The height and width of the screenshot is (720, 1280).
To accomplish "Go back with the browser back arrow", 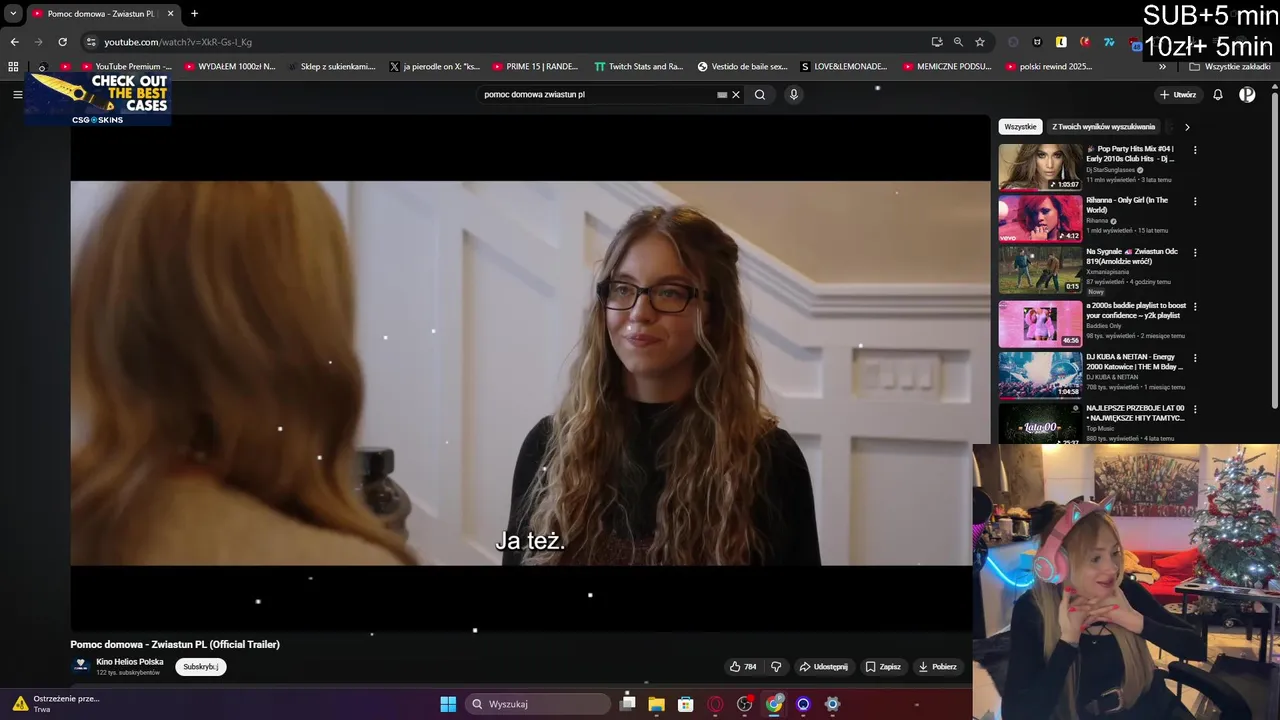I will click(x=14, y=42).
